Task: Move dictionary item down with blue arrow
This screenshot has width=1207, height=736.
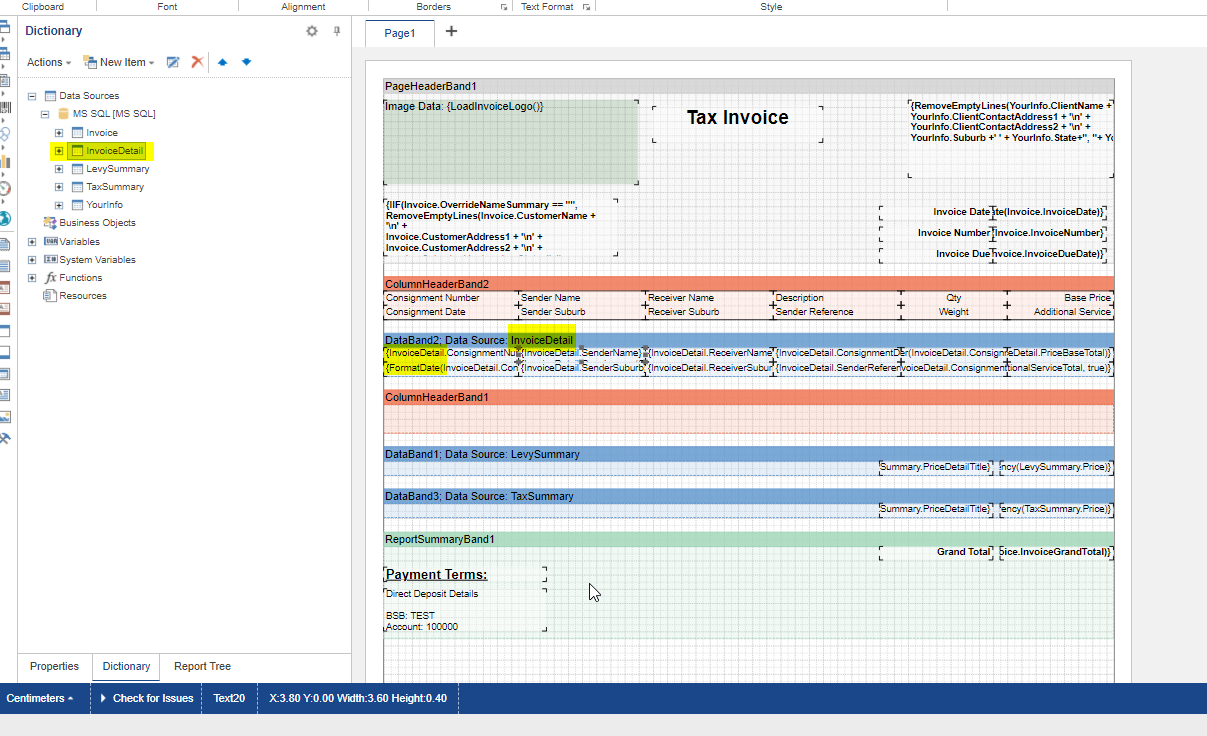Action: (246, 62)
